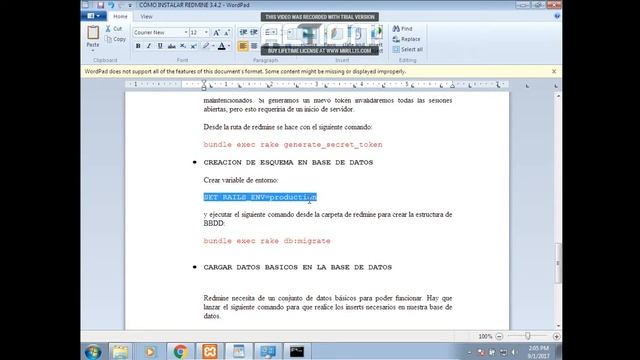
Task: Toggle superscript formatting
Action: 194,46
